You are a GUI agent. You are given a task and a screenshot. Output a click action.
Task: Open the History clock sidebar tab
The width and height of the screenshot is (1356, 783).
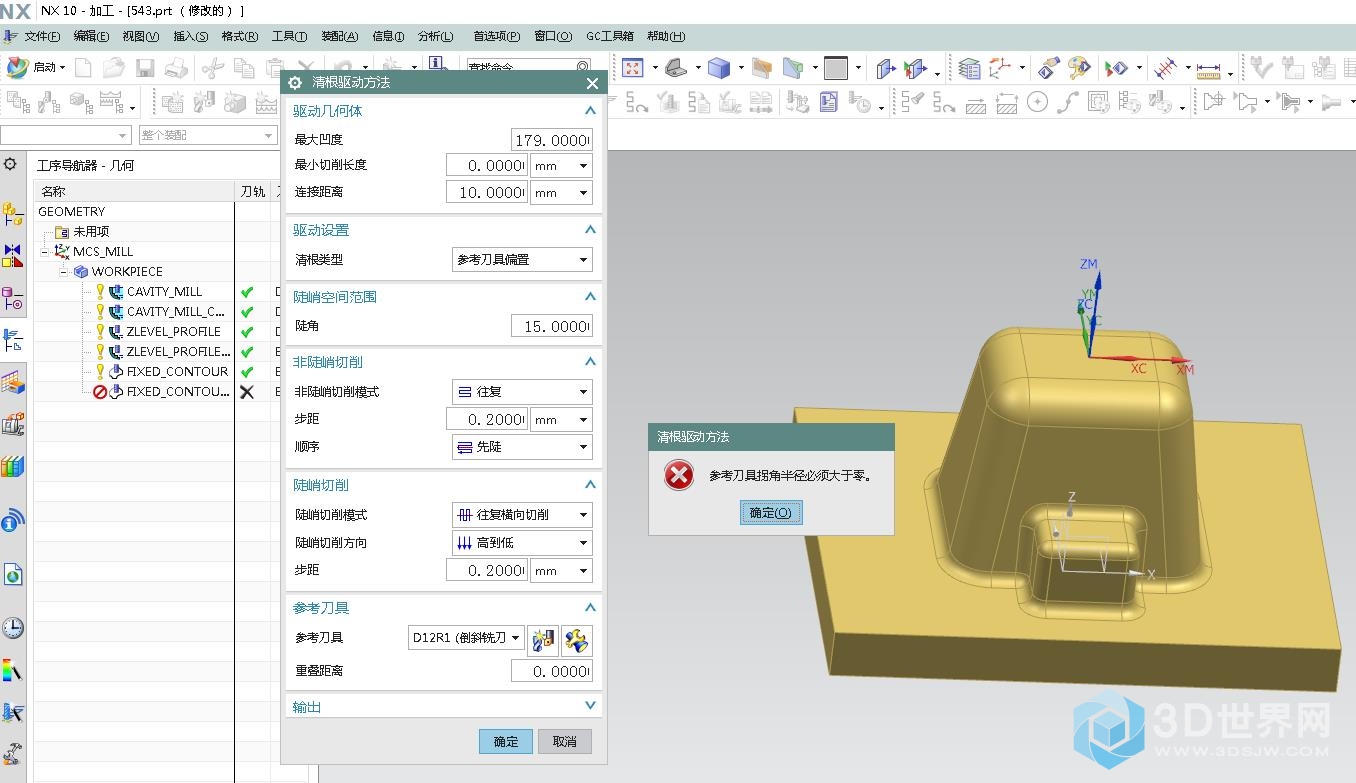point(12,628)
